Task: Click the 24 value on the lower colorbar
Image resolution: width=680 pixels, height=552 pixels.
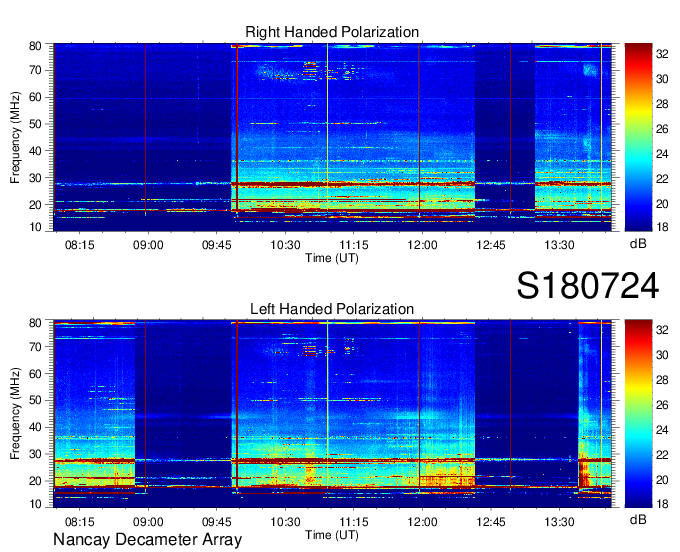Action: coord(662,430)
